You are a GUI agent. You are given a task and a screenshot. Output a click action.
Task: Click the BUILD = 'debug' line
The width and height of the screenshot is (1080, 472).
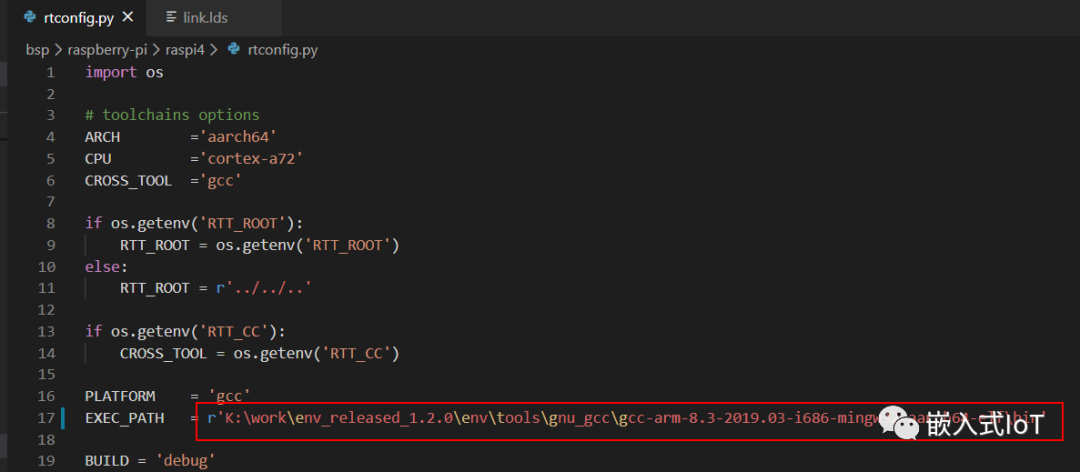click(x=150, y=460)
